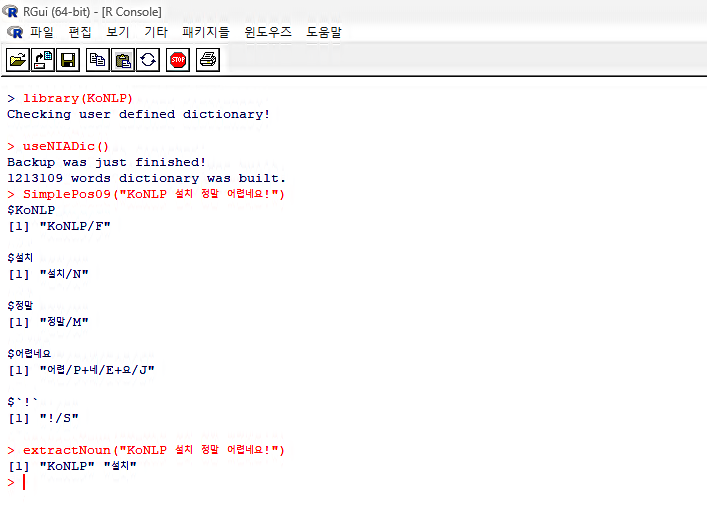707x513 pixels.
Task: Click the library(KoNLP) command line
Action: (x=70, y=98)
